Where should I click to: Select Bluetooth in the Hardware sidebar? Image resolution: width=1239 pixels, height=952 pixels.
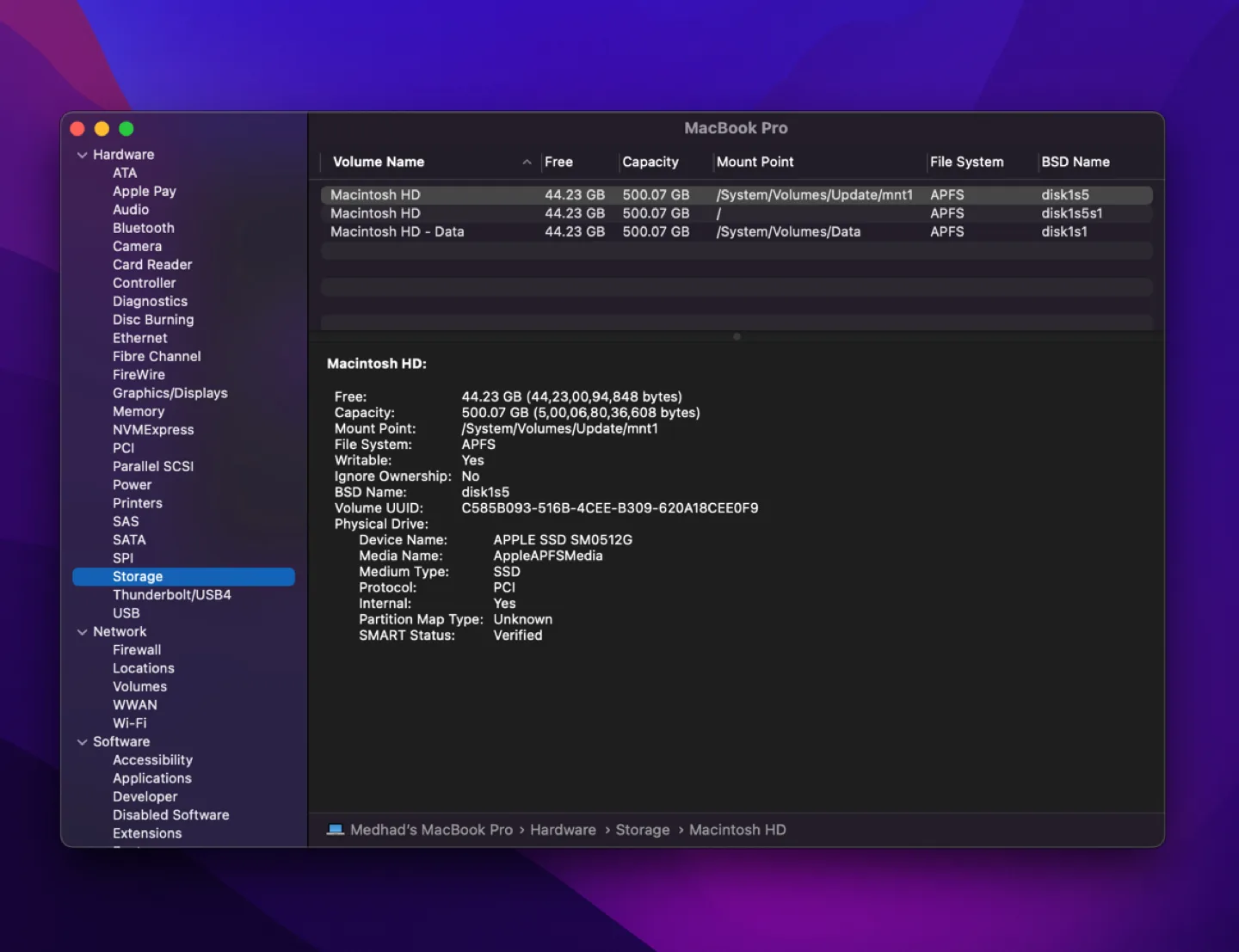143,228
